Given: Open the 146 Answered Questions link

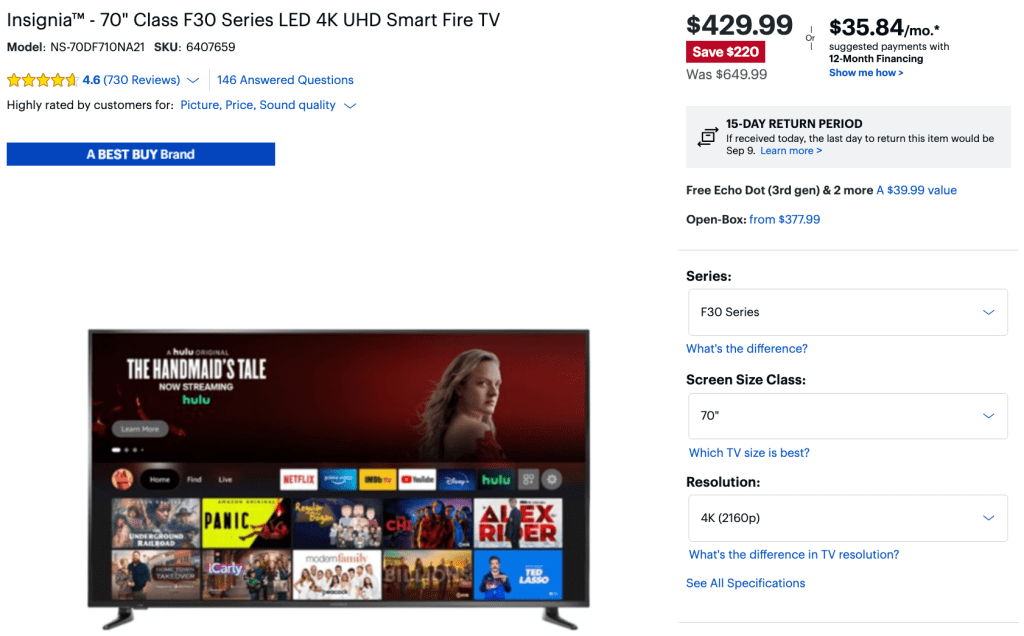Looking at the screenshot, I should tap(285, 80).
